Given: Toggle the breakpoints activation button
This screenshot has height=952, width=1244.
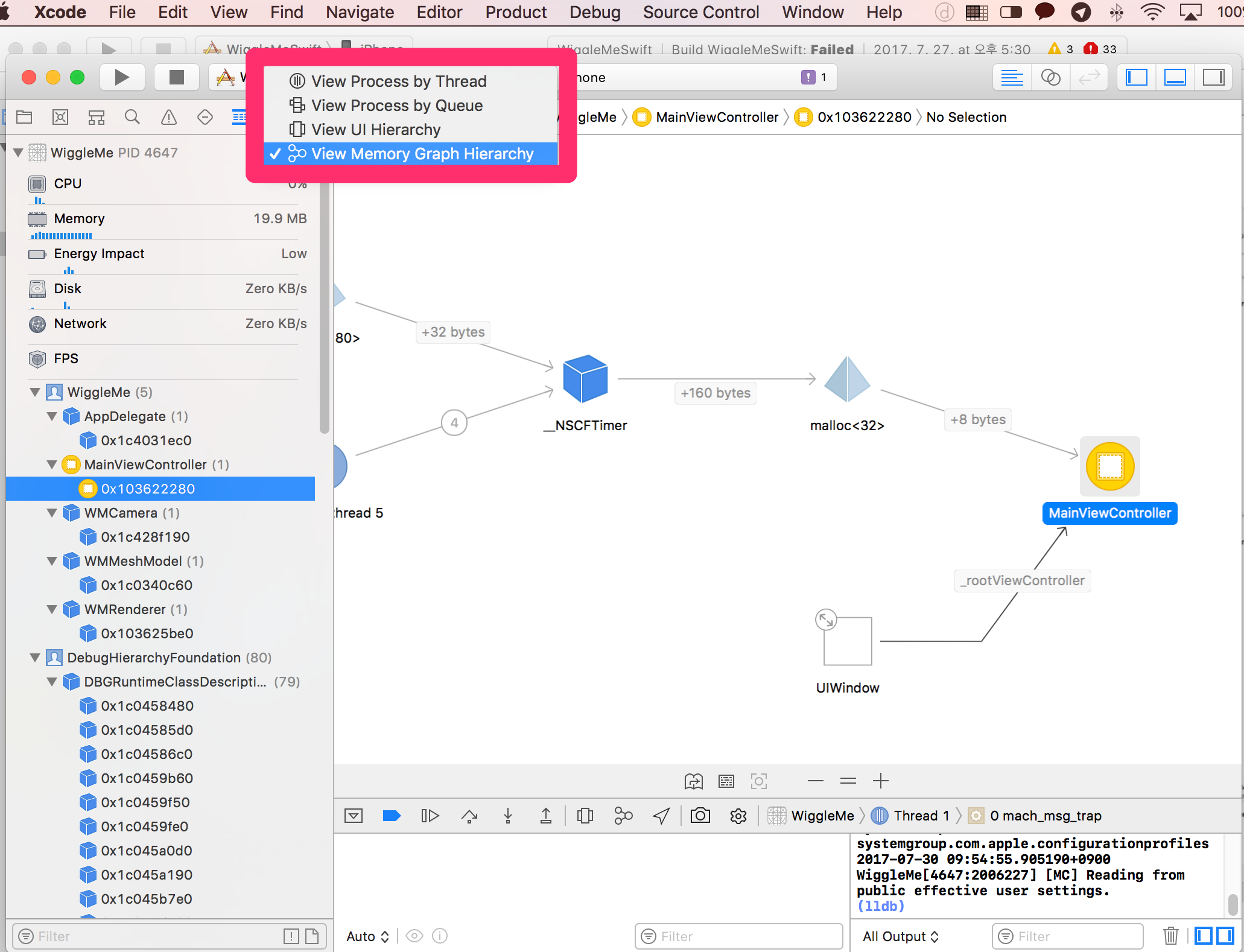Looking at the screenshot, I should click(392, 816).
